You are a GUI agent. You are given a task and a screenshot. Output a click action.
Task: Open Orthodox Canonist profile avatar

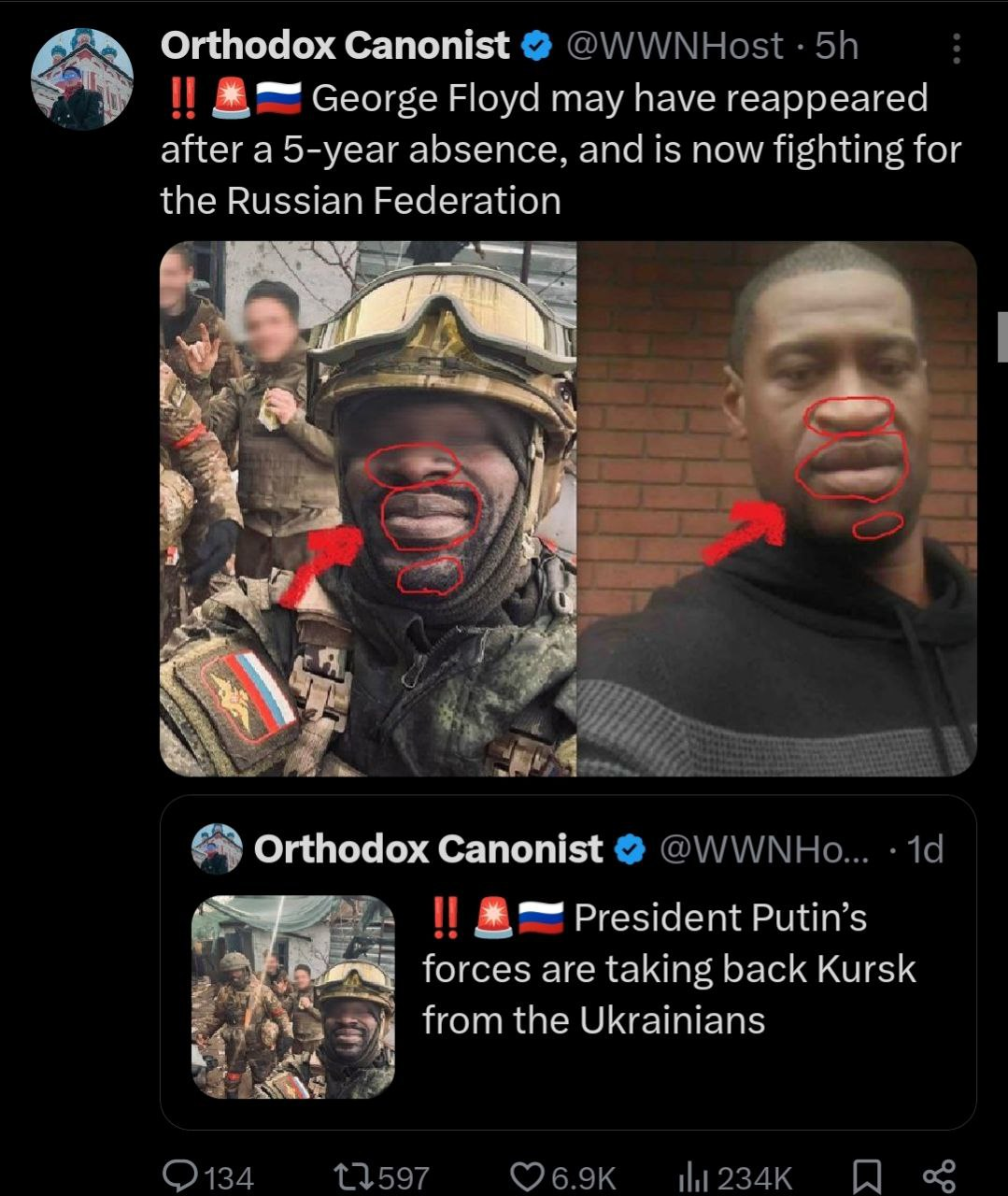[x=82, y=78]
